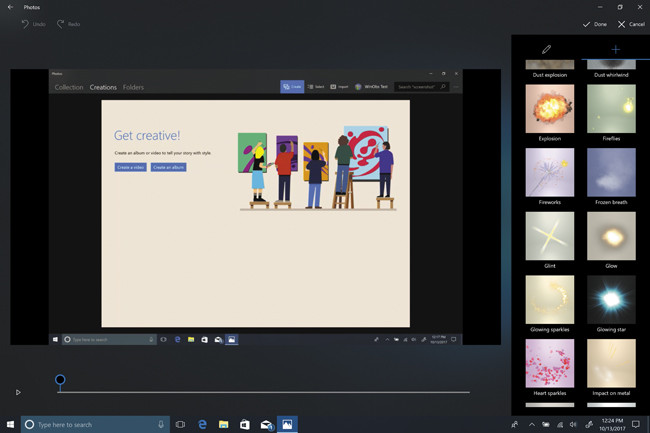
Task: Click the blue timeline position marker
Action: point(60,380)
